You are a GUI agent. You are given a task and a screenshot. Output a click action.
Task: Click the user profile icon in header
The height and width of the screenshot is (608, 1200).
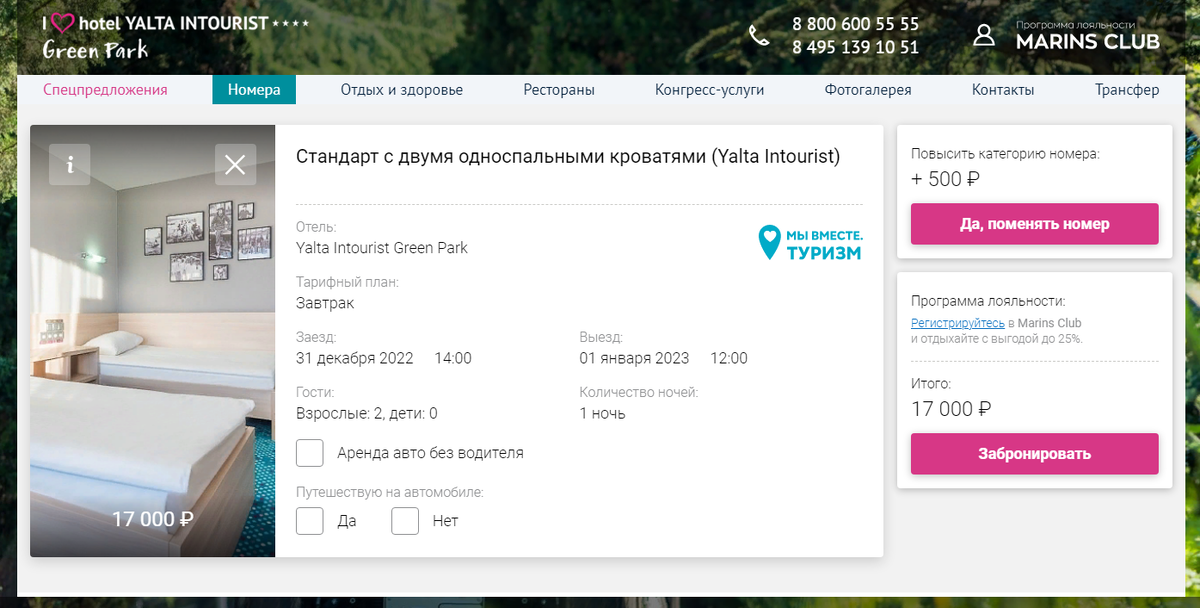(984, 35)
